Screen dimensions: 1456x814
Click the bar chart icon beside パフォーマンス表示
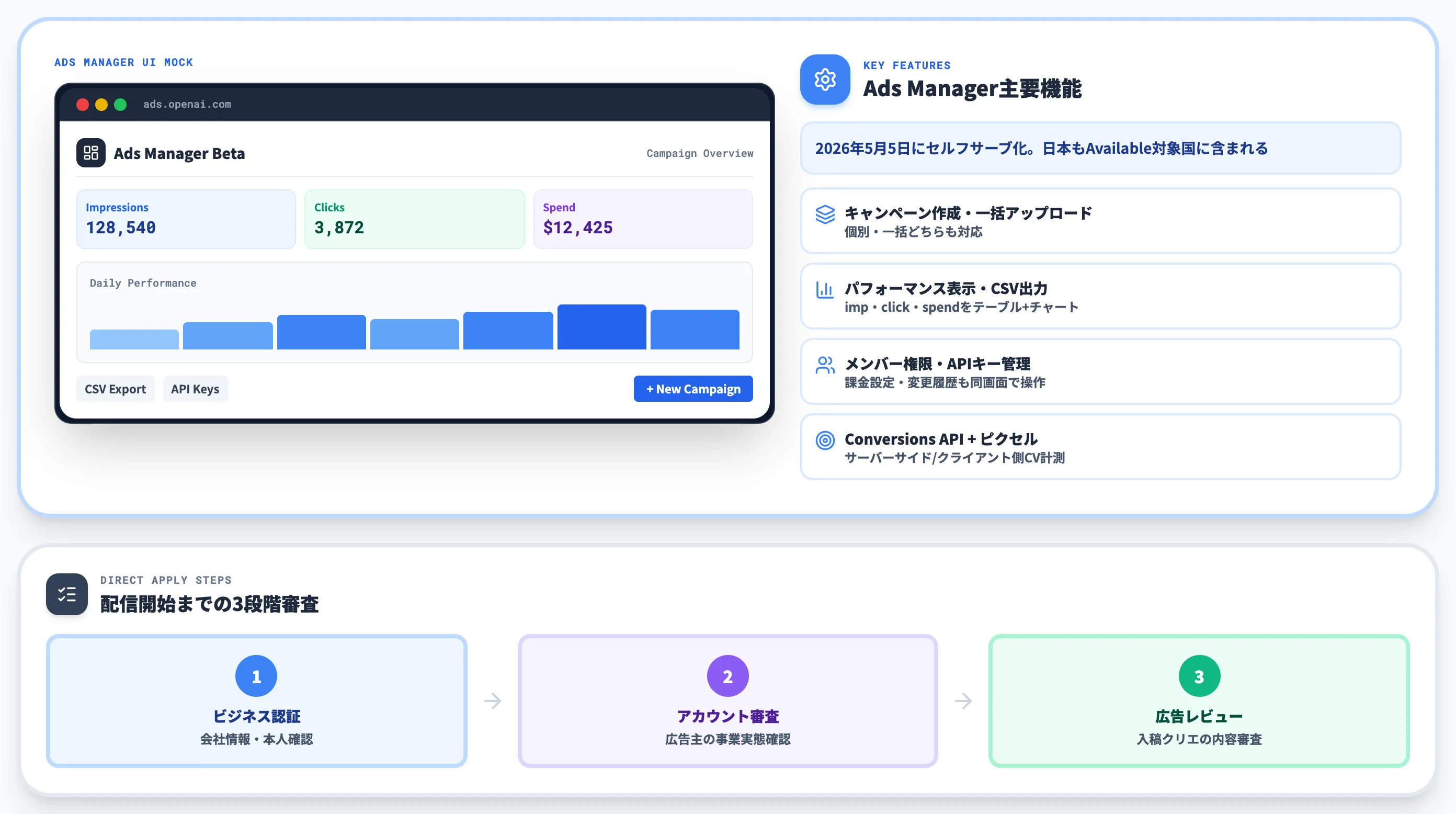click(825, 289)
